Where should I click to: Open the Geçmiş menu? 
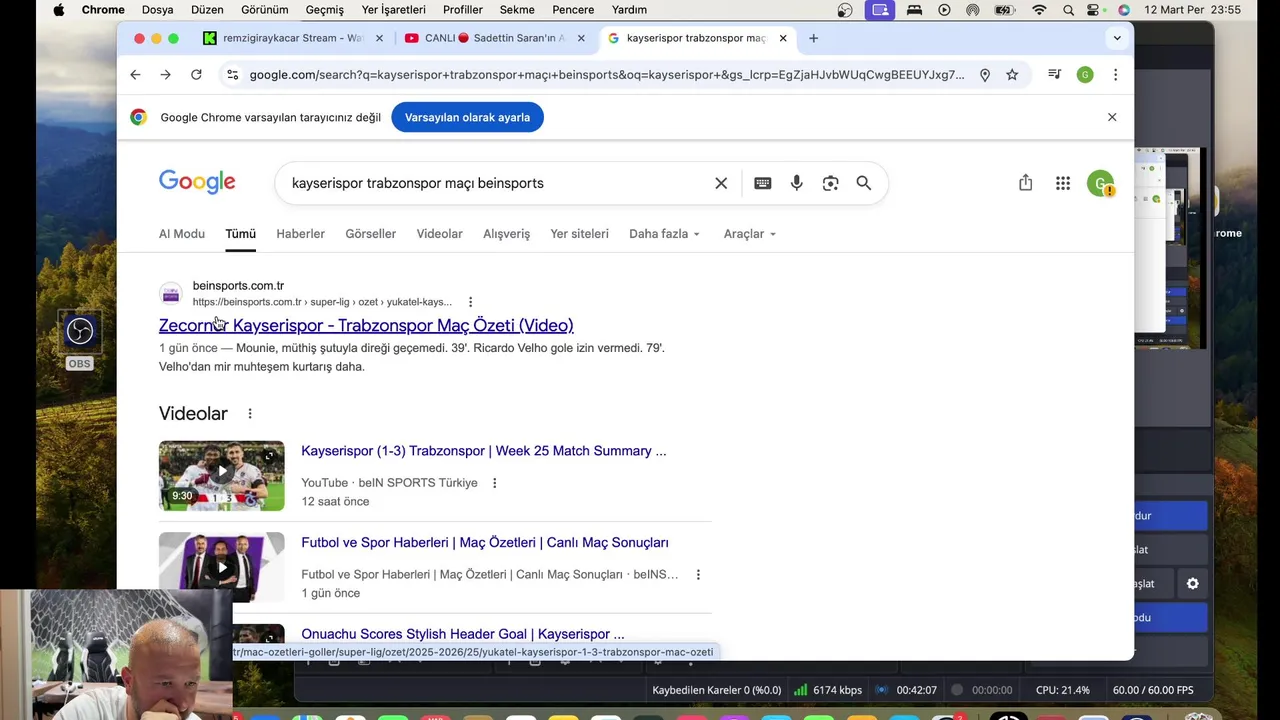[x=325, y=10]
